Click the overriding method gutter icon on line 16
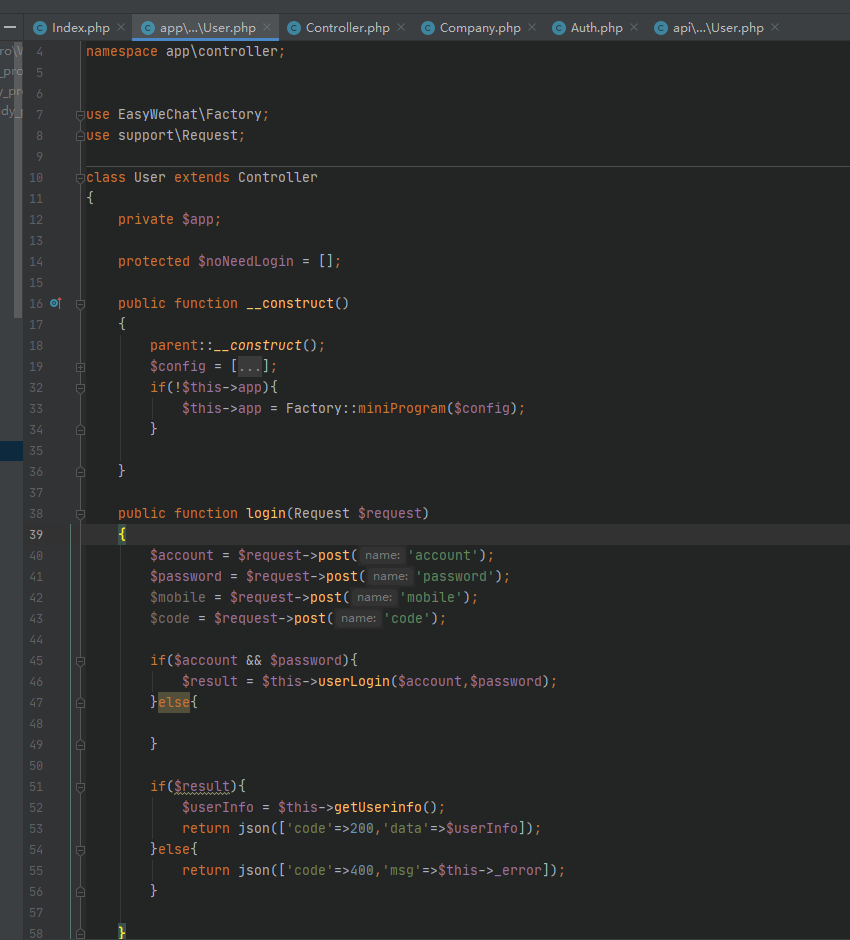The width and height of the screenshot is (850, 940). 56,303
